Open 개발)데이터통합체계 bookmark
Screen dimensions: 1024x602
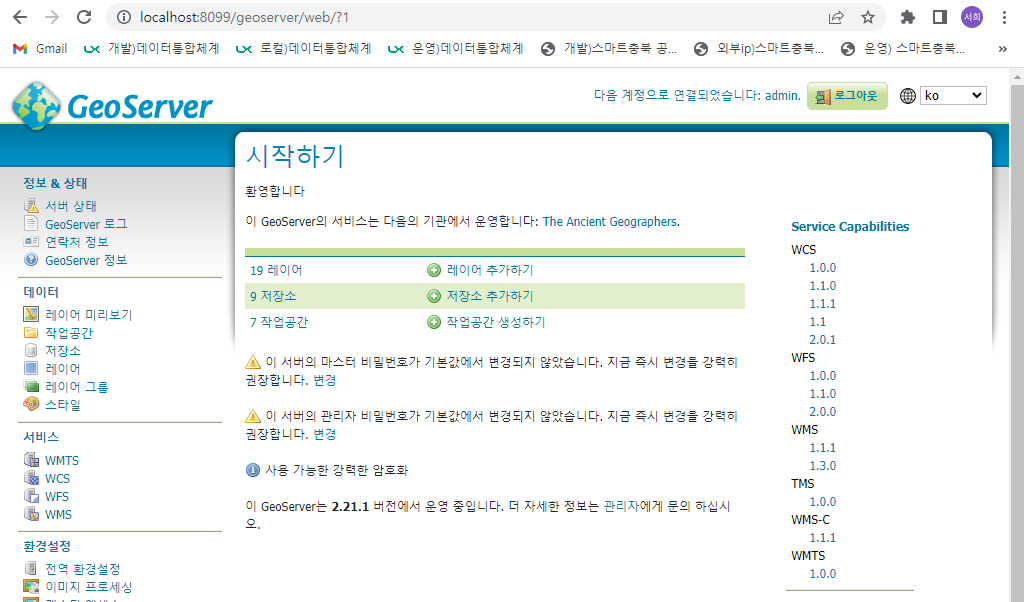(x=152, y=48)
